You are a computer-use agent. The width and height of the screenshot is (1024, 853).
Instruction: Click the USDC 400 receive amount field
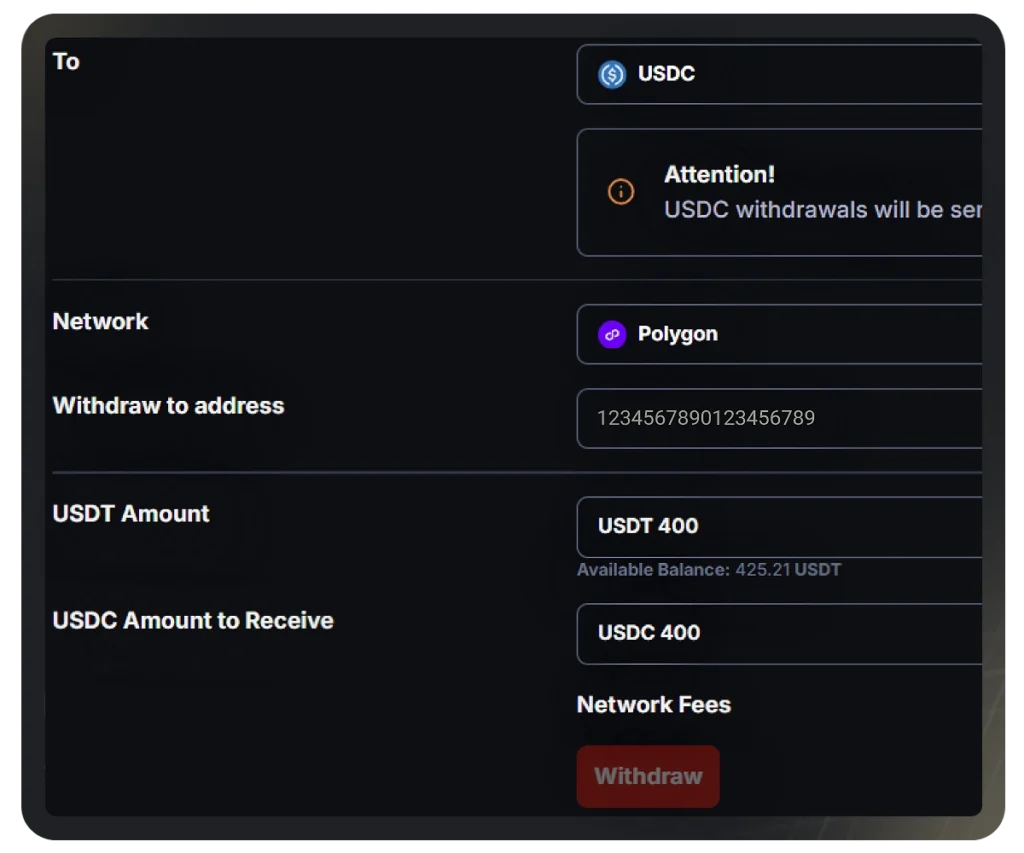pyautogui.click(x=779, y=634)
